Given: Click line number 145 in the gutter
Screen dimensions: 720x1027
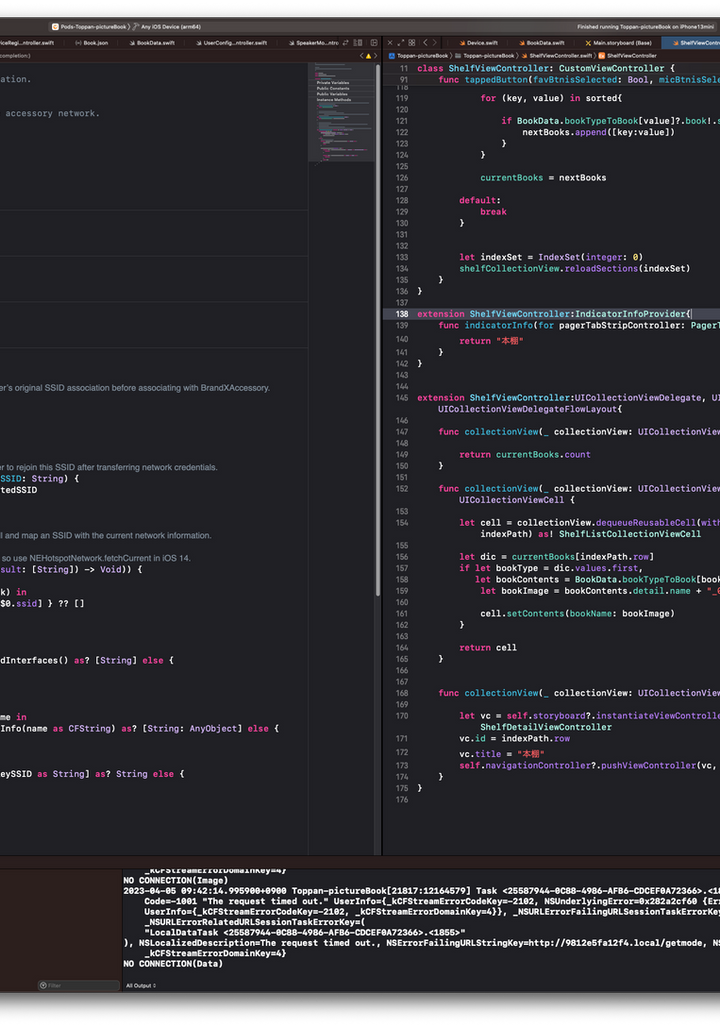Looking at the screenshot, I should [402, 398].
